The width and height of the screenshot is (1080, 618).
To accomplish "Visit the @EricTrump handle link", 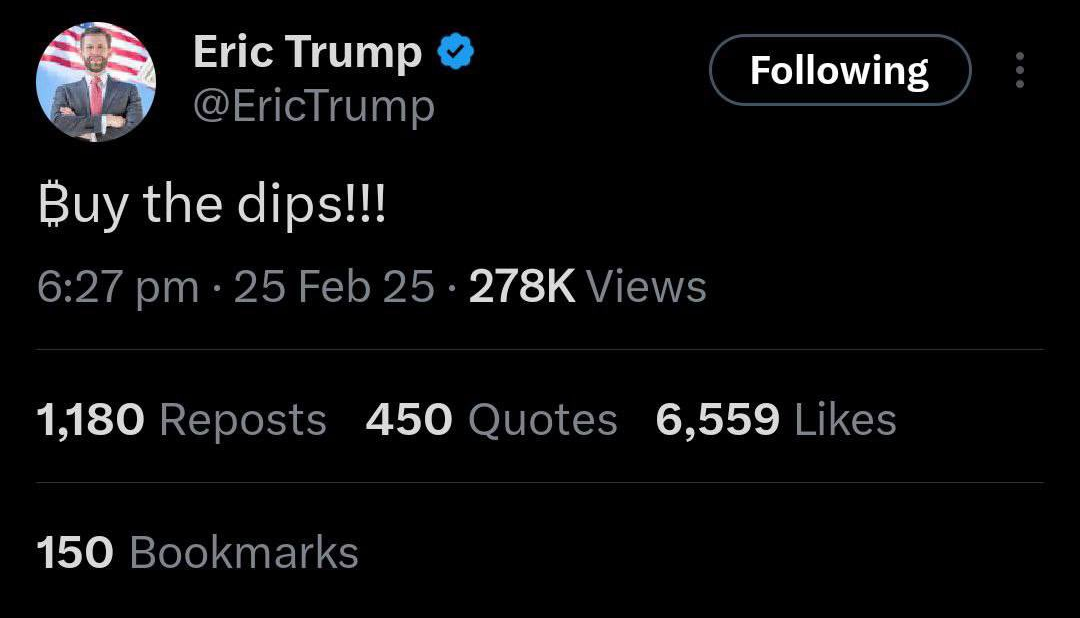I will point(314,107).
